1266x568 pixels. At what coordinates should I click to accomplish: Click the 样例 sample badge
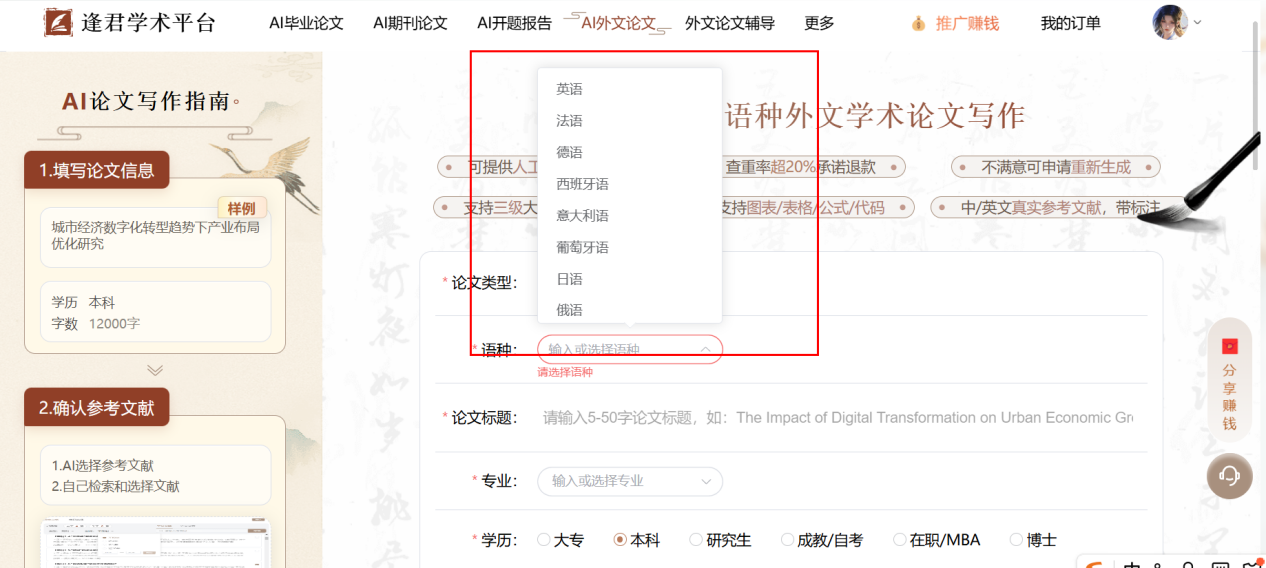tap(241, 208)
